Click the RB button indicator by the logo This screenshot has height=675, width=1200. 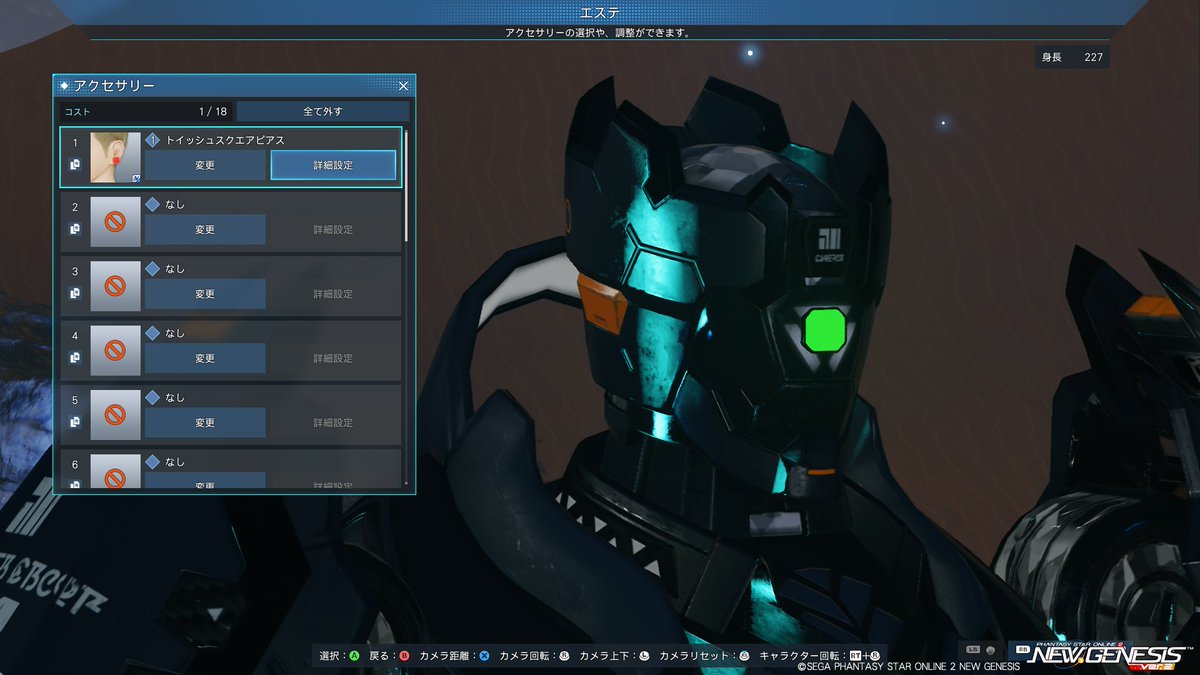pyautogui.click(x=1022, y=650)
